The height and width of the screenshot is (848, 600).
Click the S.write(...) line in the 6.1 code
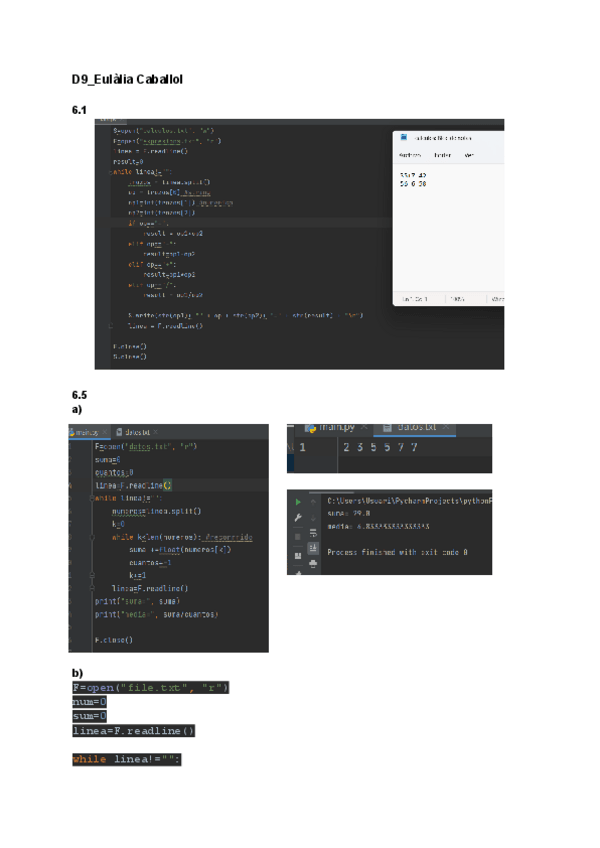click(x=246, y=315)
